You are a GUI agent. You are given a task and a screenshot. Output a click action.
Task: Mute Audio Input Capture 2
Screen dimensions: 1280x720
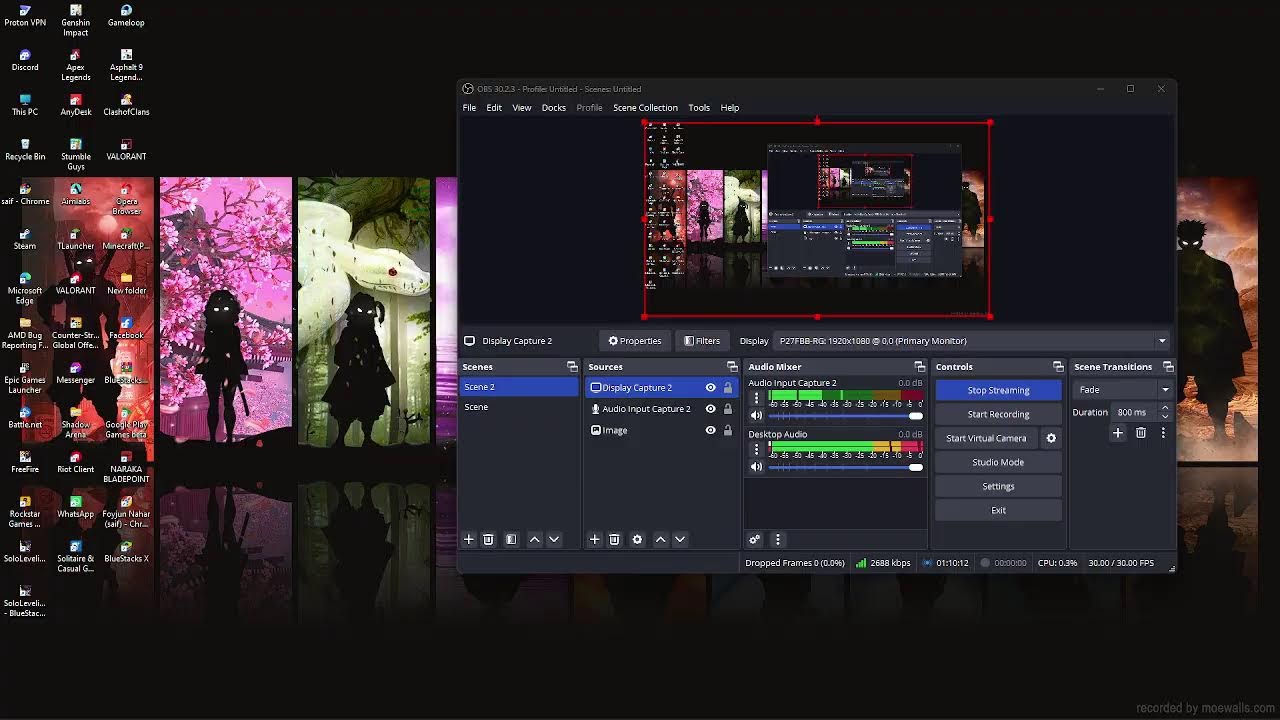756,415
